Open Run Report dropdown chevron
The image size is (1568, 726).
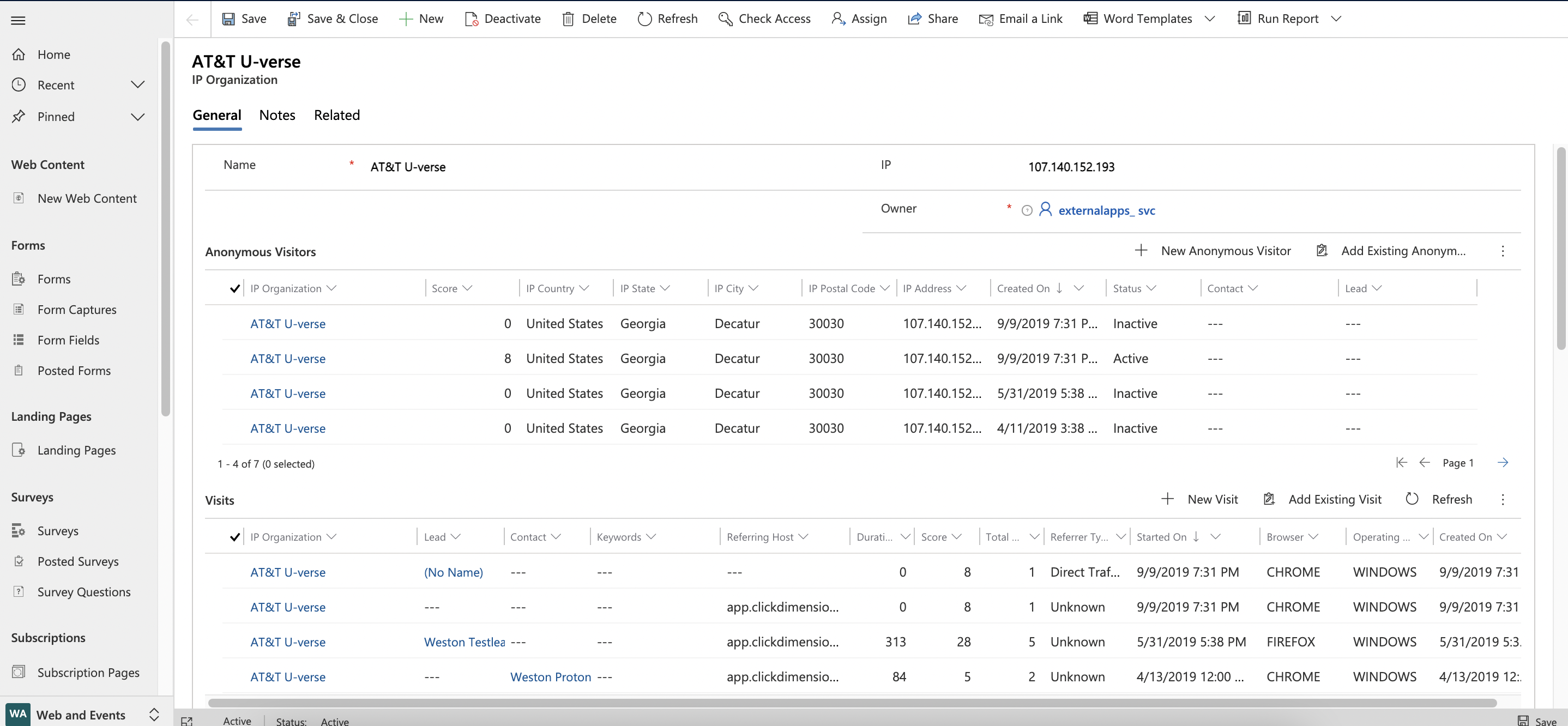coord(1336,19)
